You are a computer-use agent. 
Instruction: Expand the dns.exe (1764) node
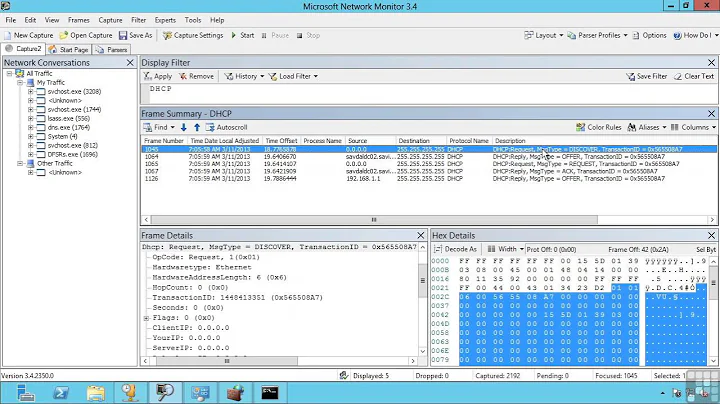tap(31, 128)
